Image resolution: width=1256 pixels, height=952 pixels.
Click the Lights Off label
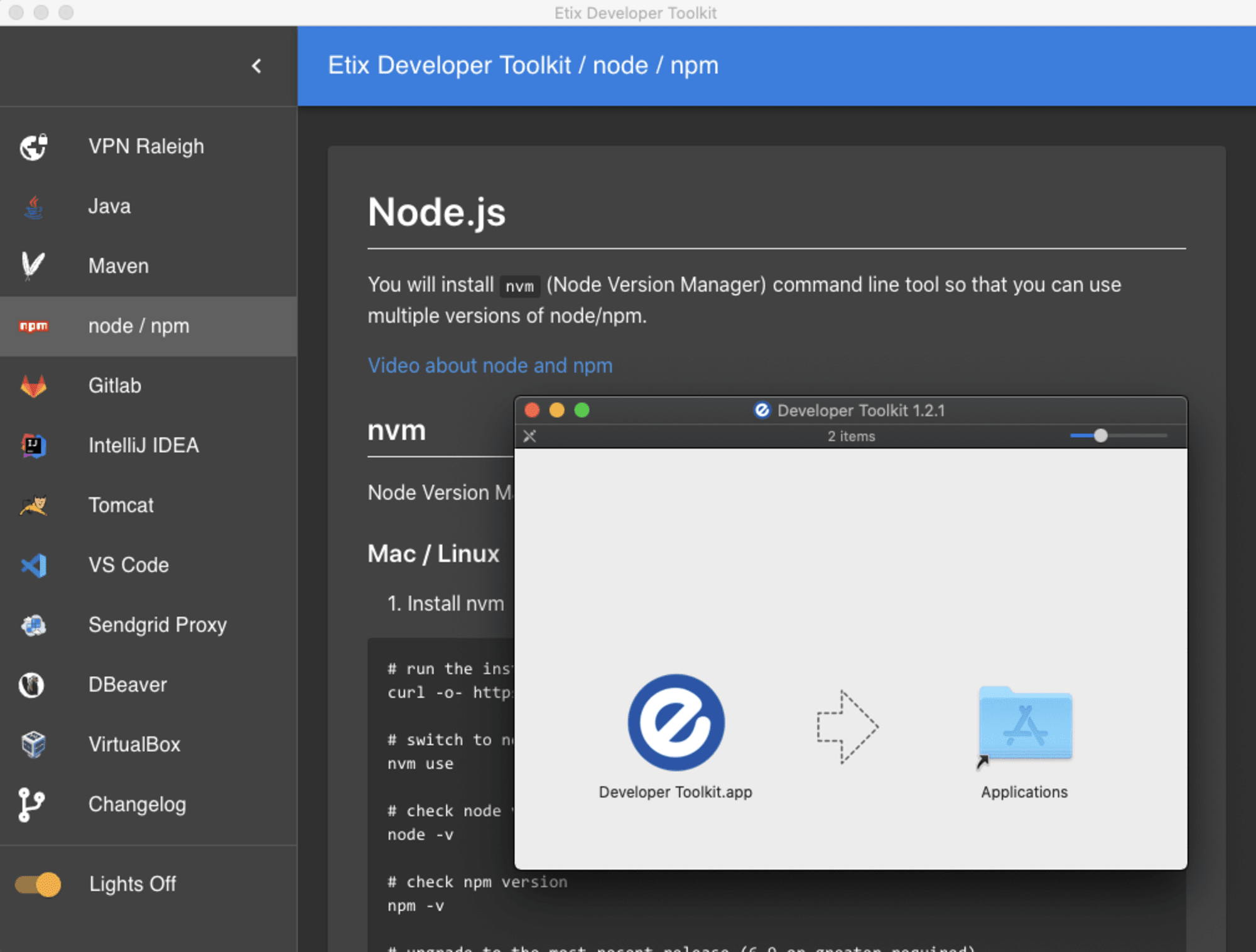point(133,884)
